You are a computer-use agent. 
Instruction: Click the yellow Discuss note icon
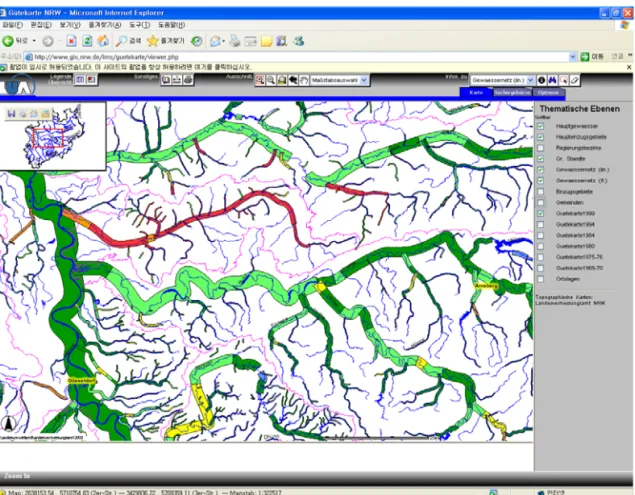tap(266, 41)
